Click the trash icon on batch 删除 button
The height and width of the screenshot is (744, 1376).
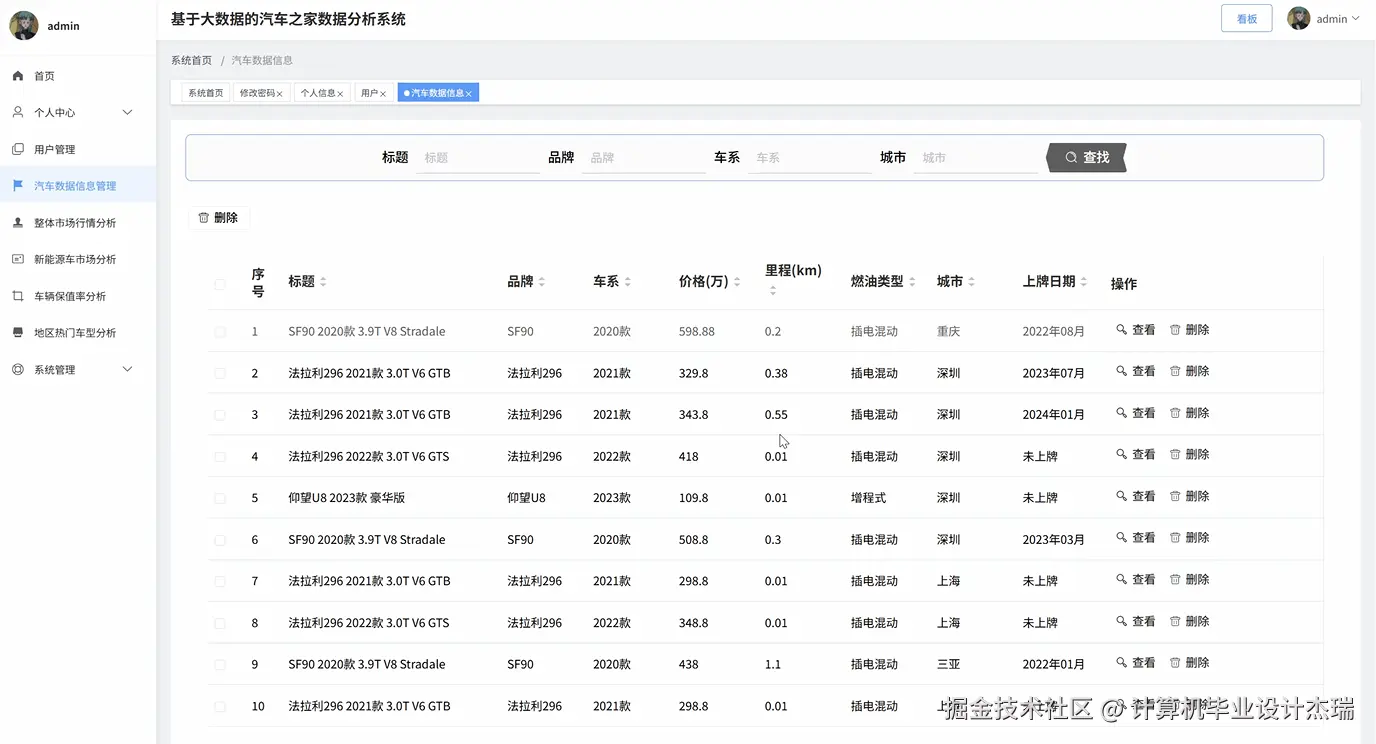[204, 217]
